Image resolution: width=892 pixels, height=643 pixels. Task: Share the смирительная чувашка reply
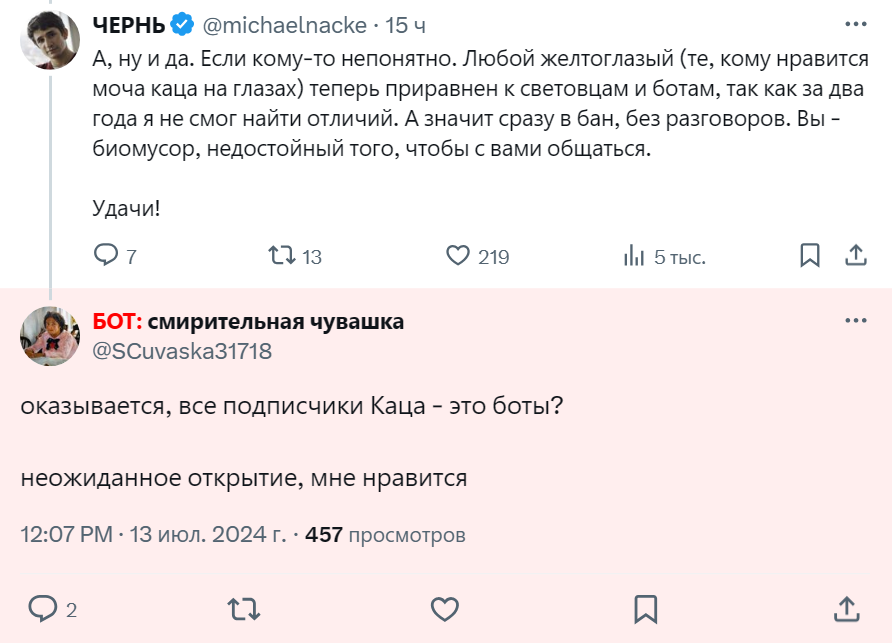(845, 608)
